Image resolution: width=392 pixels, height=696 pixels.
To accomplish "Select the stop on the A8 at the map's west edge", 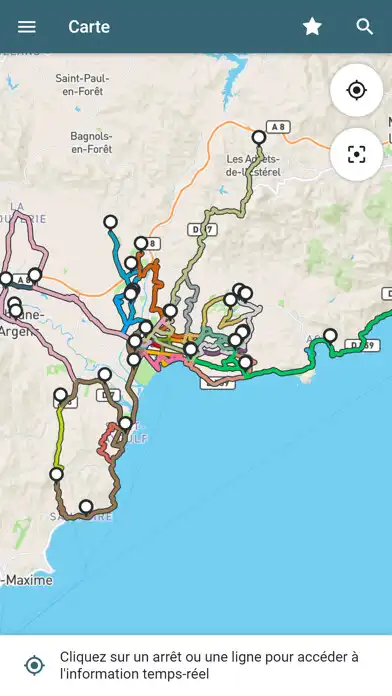I will click(6, 279).
